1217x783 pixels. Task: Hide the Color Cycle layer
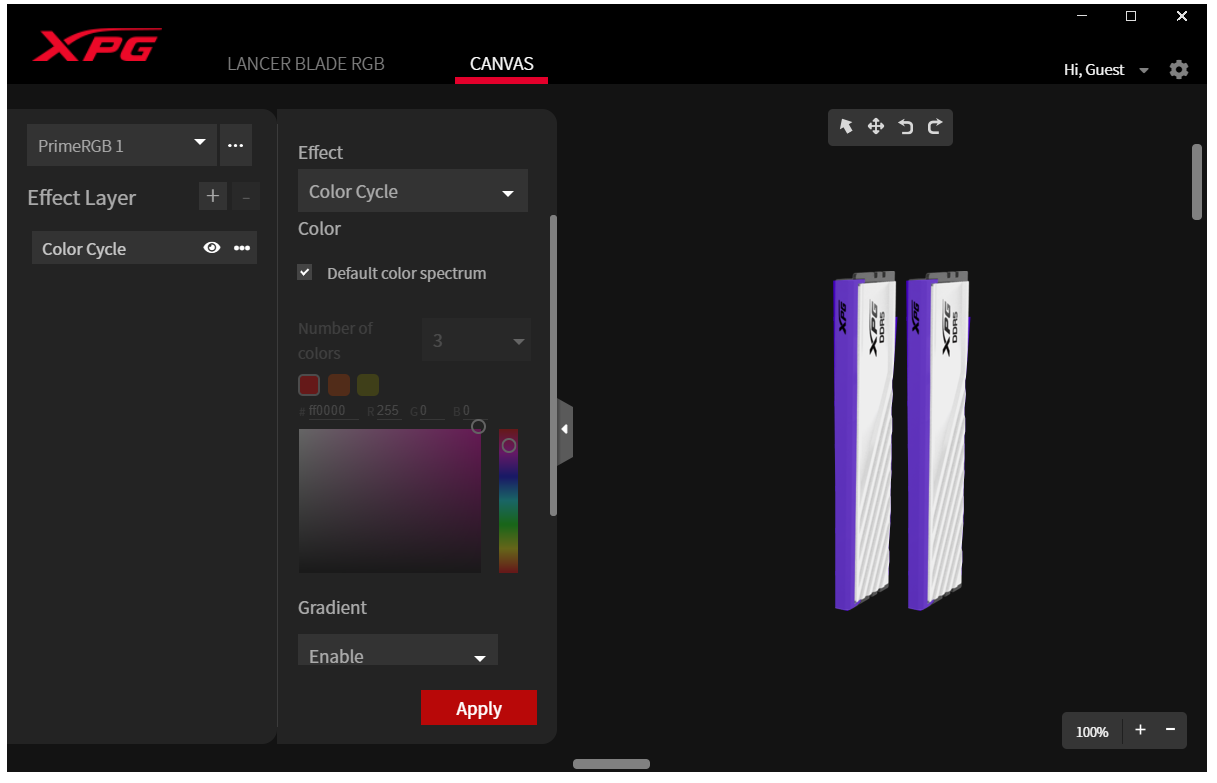coord(212,249)
